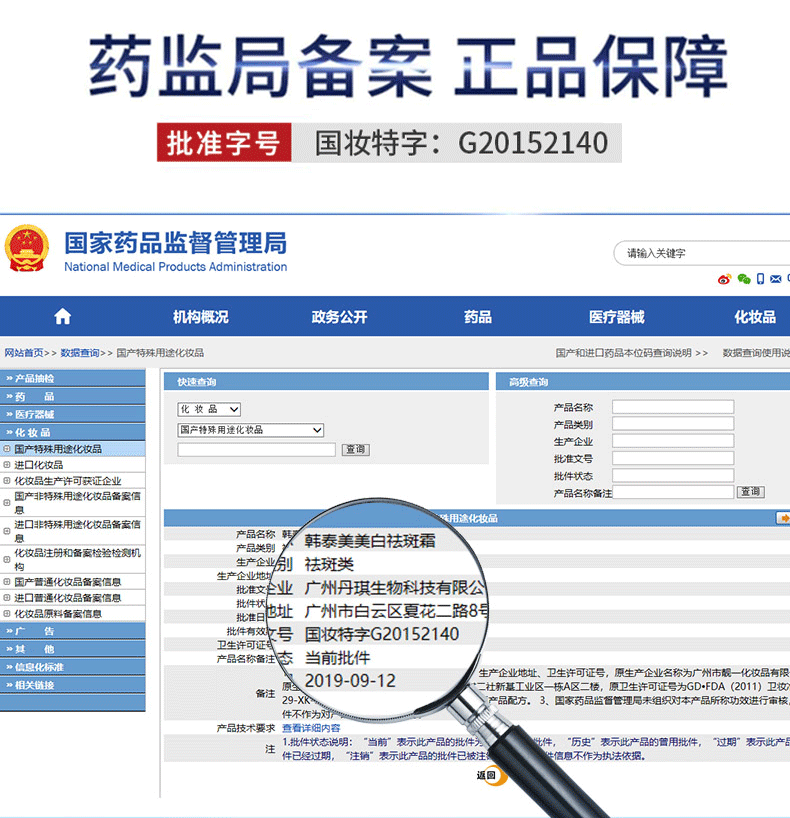Click the orange arrow icon on results header
Screen dimensions: 790x818
(783, 518)
